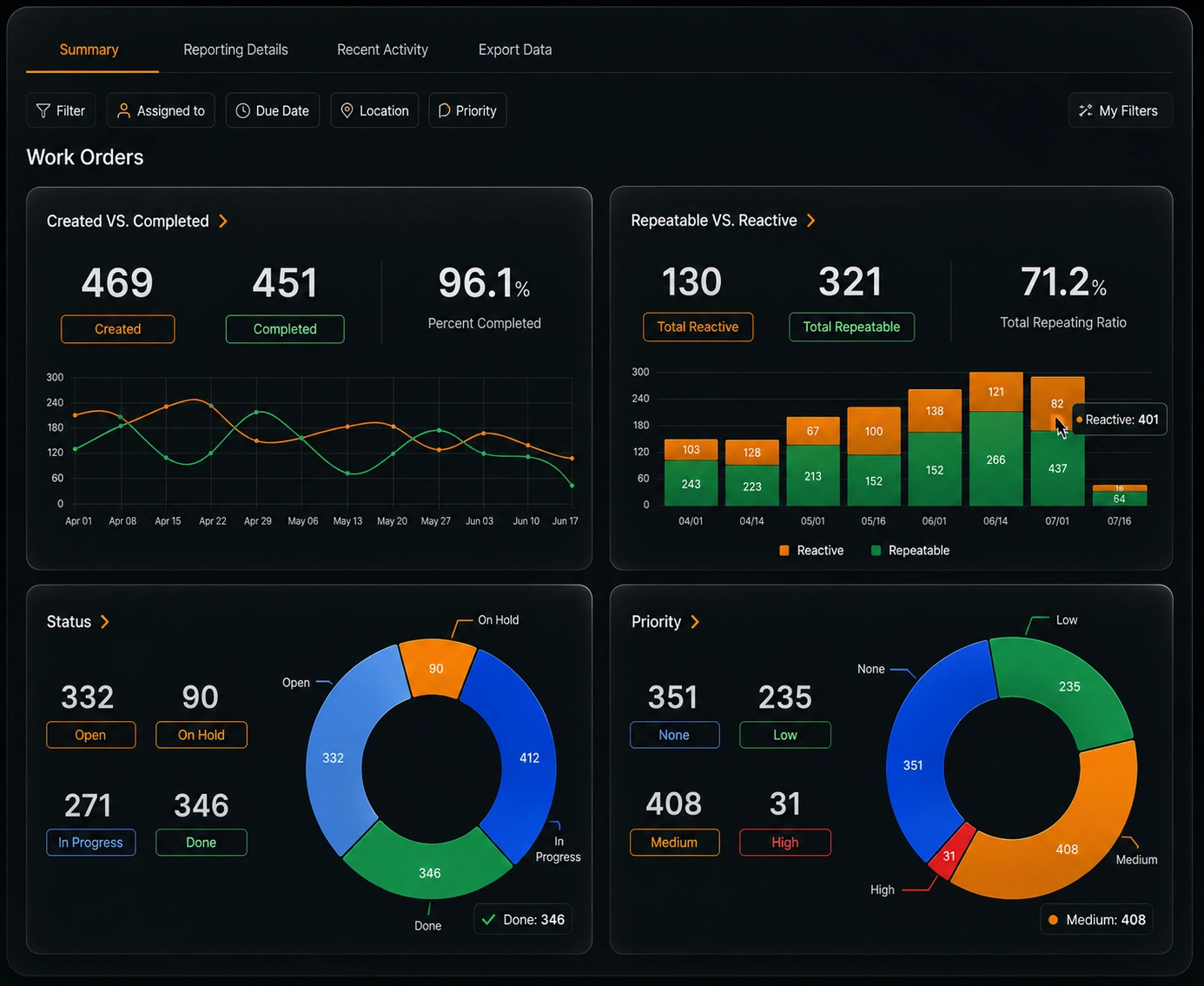
Task: Click the Apr 29 axis label
Action: [x=258, y=521]
